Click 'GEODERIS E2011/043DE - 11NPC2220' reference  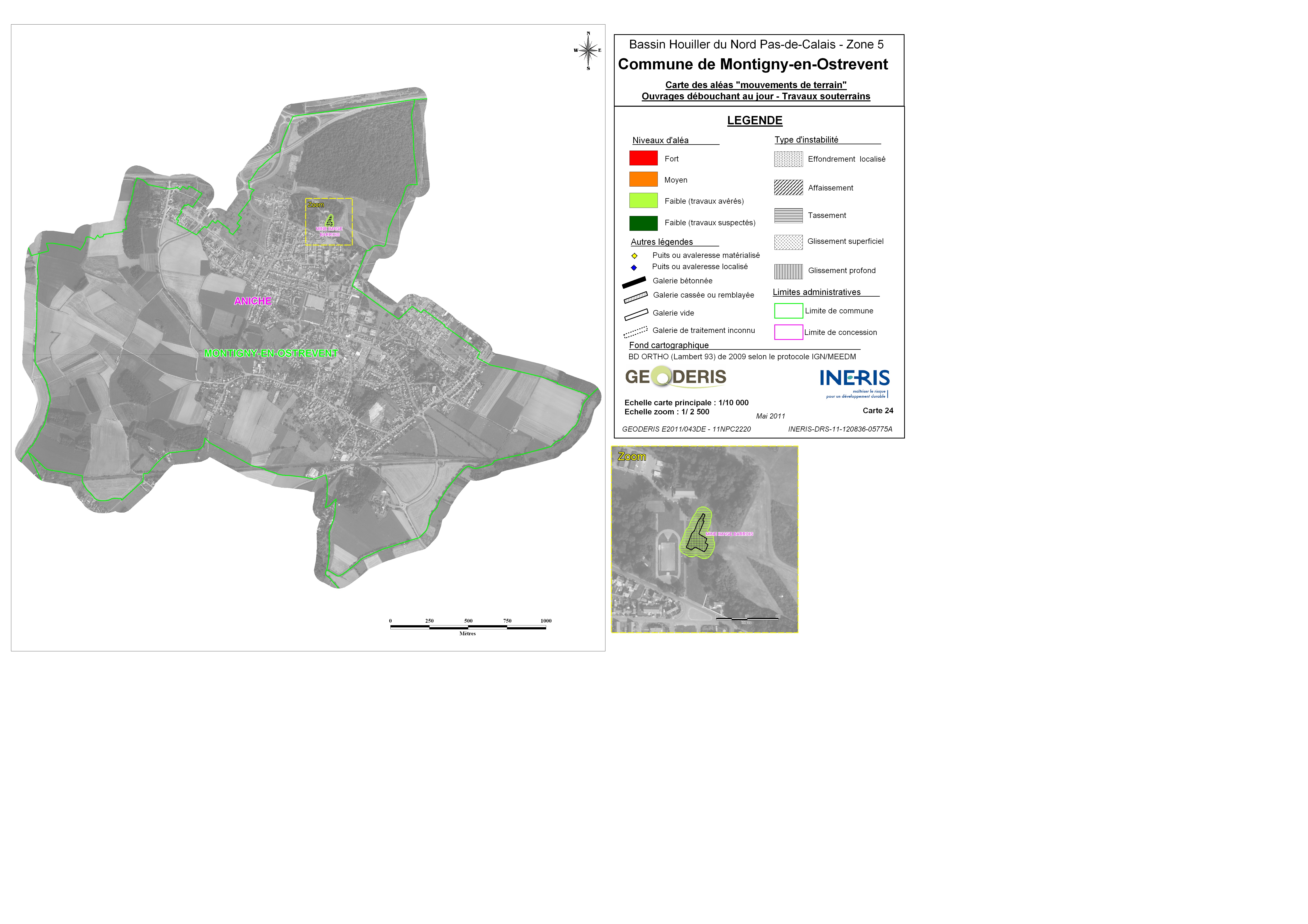click(x=686, y=430)
